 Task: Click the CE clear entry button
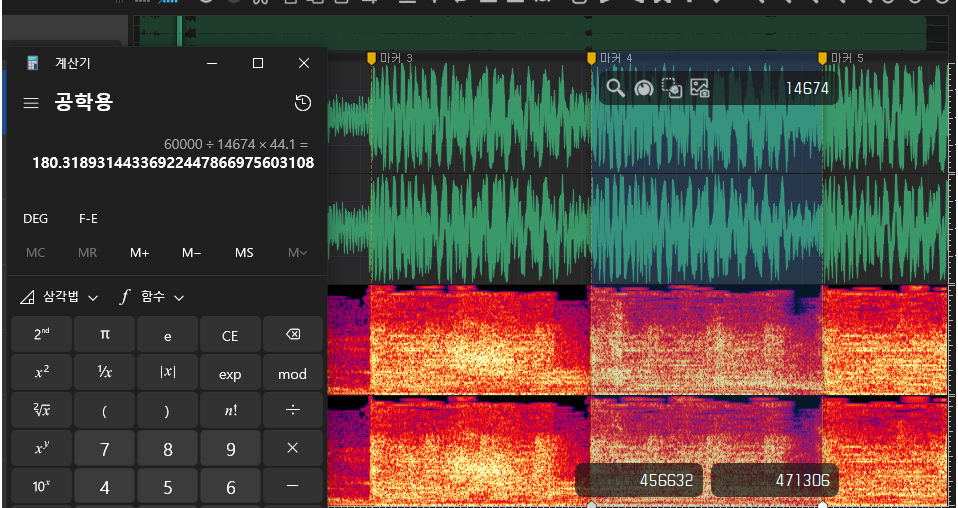point(230,334)
